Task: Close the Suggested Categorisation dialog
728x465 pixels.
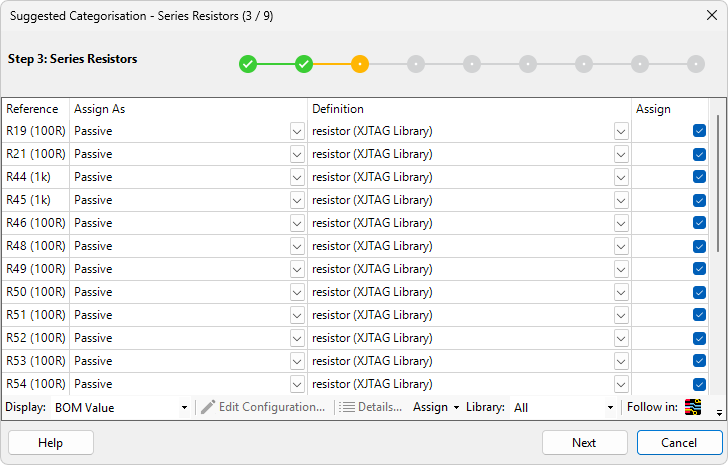Action: click(x=712, y=15)
